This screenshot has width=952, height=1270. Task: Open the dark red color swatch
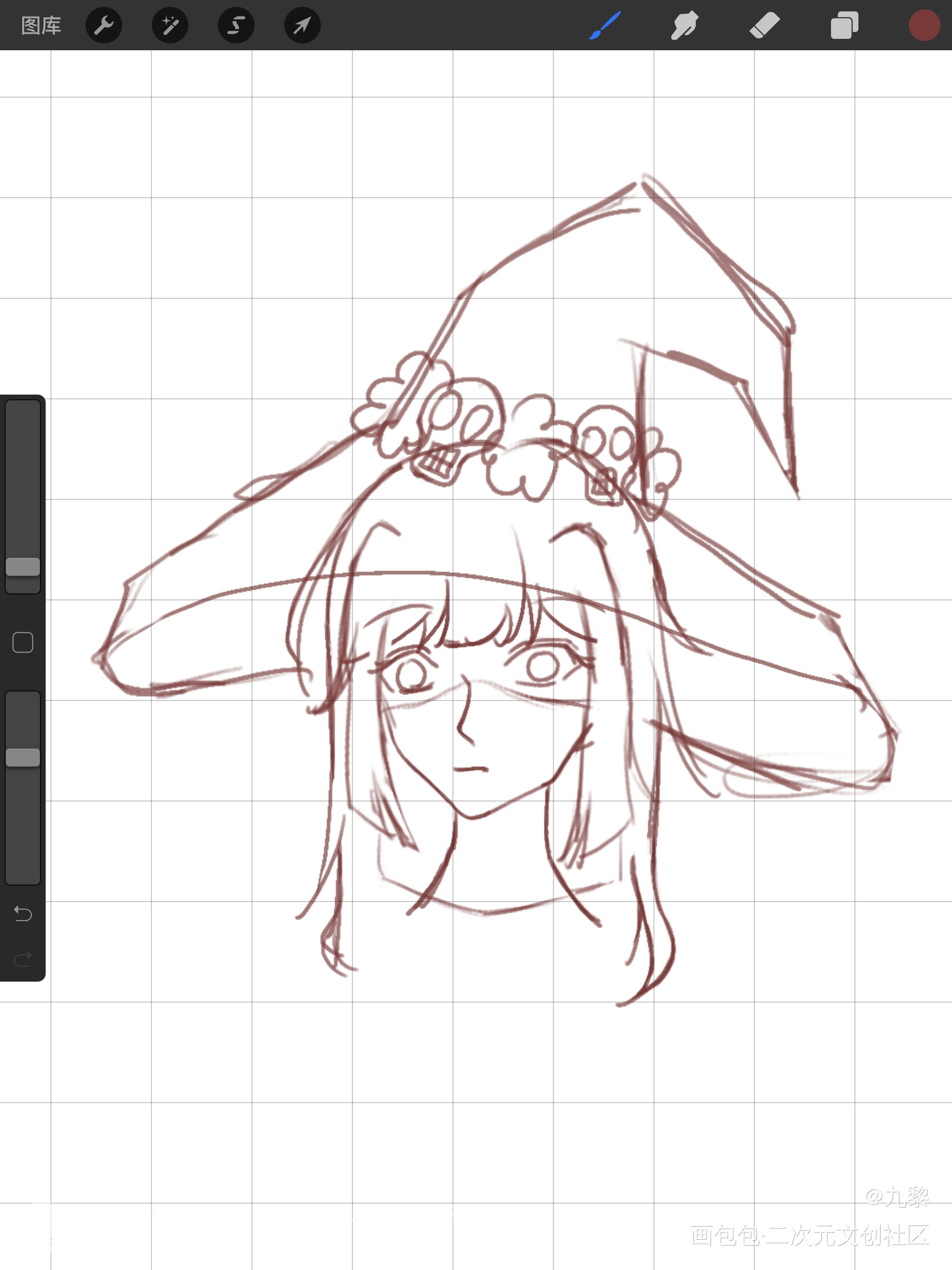point(924,26)
